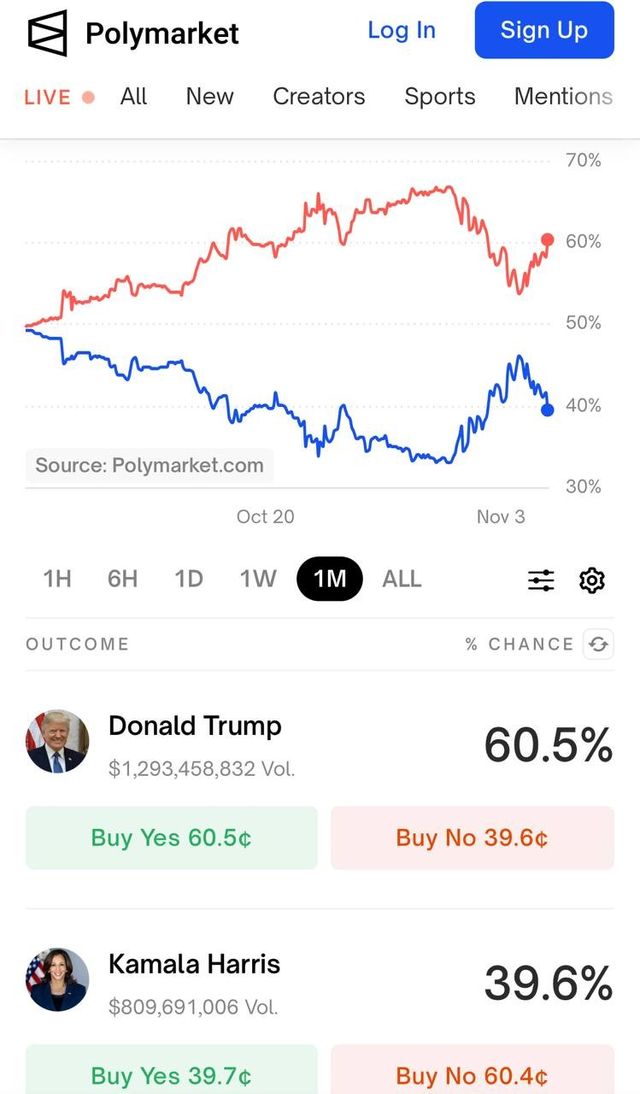Screen dimensions: 640x1094
Task: Open the Creators category tab
Action: click(x=319, y=97)
